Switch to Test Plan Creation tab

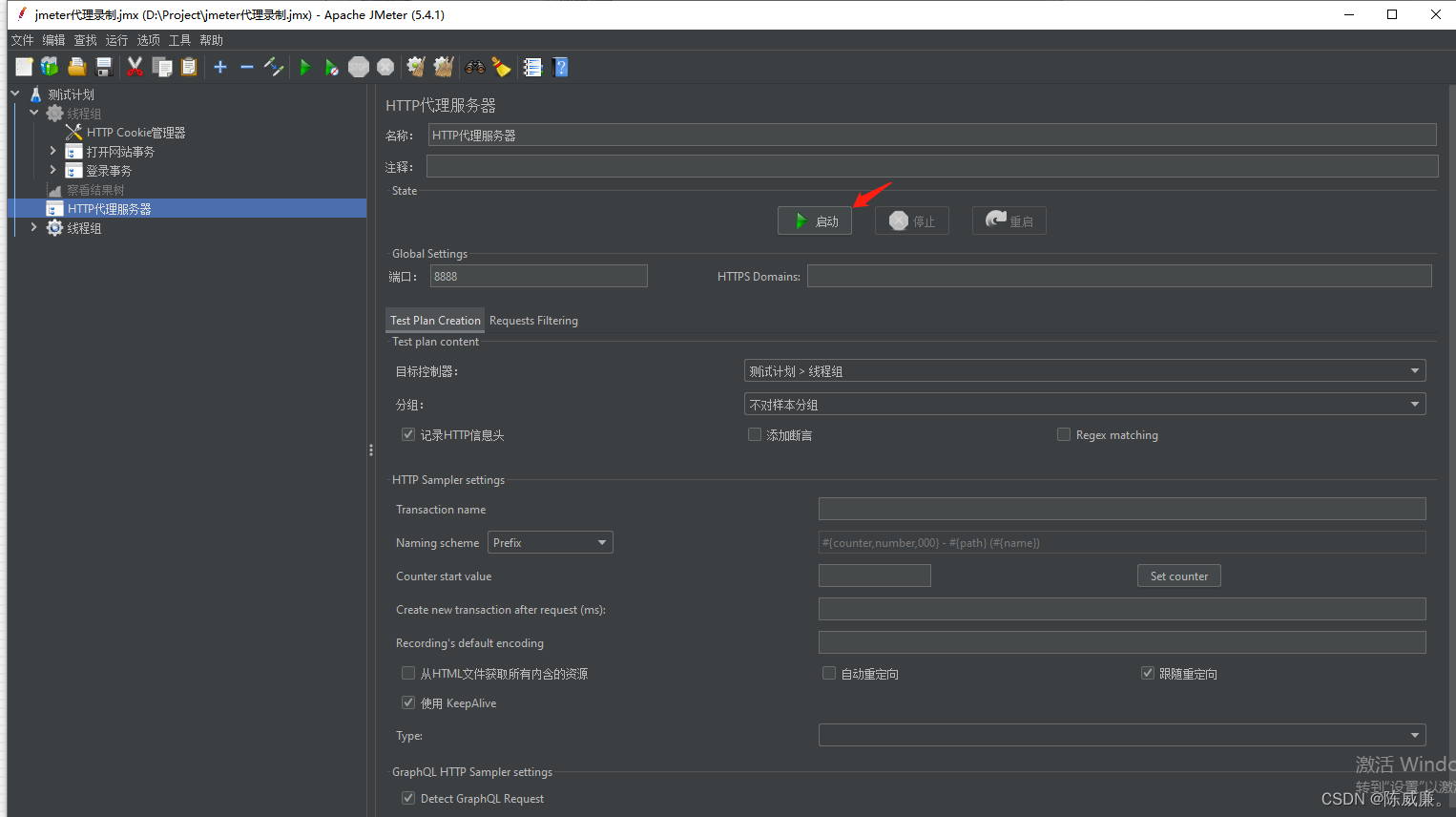(x=435, y=321)
